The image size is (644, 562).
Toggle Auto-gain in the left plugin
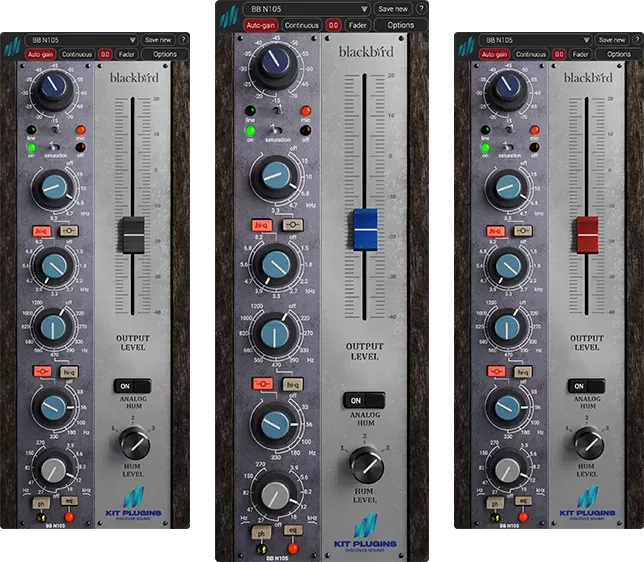pos(40,54)
